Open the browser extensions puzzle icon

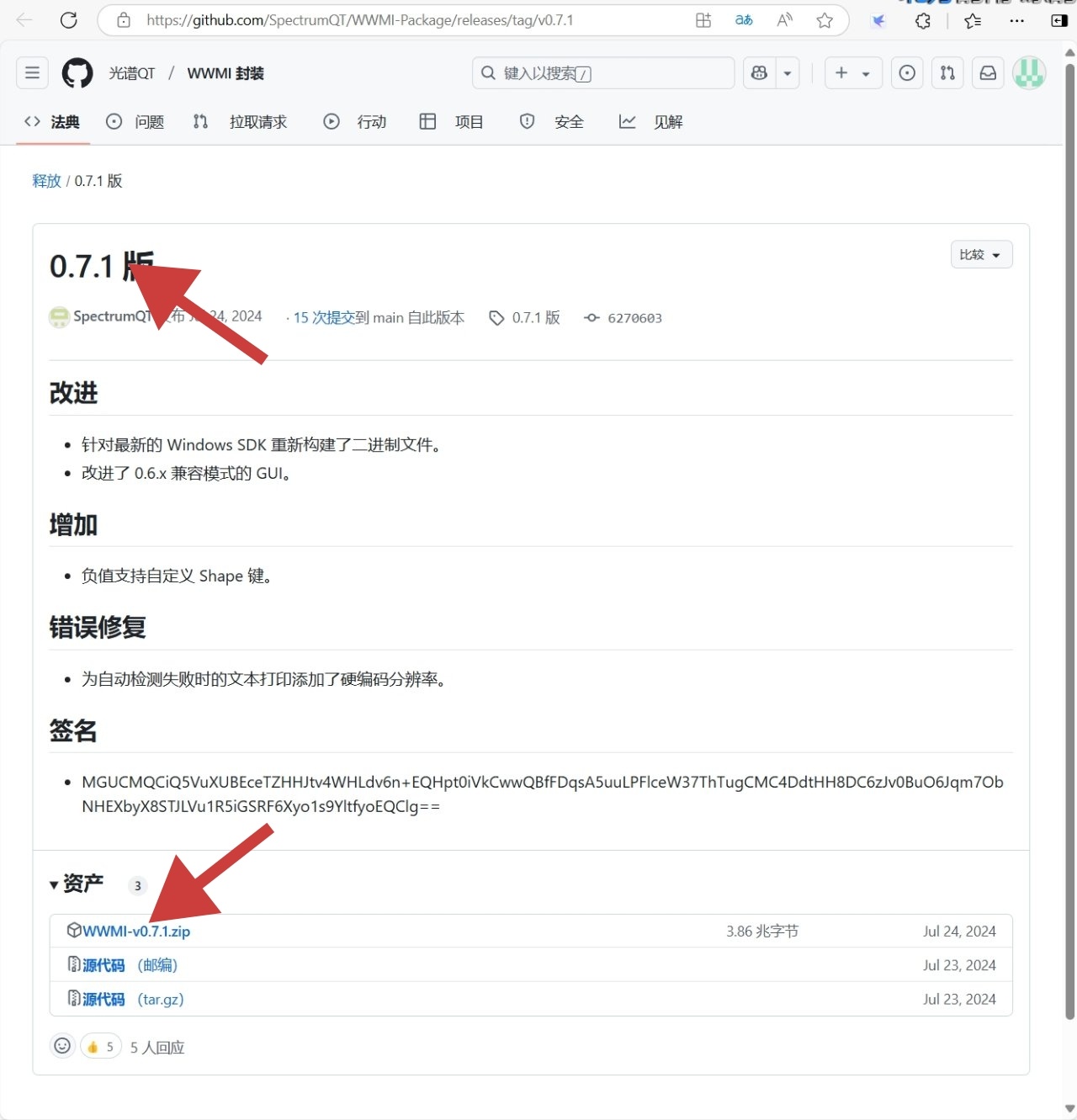point(923,21)
